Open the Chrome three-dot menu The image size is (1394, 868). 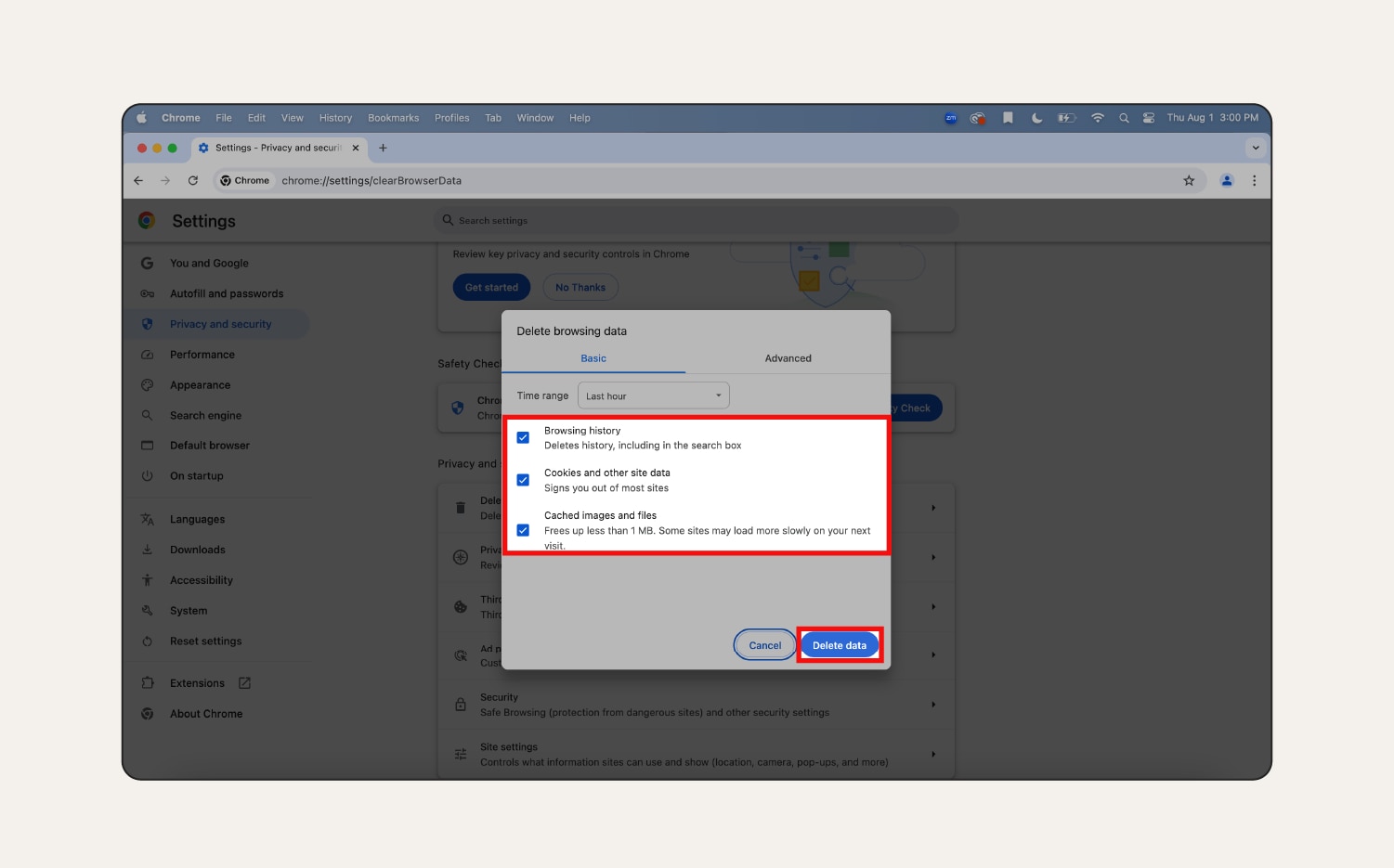(x=1254, y=181)
